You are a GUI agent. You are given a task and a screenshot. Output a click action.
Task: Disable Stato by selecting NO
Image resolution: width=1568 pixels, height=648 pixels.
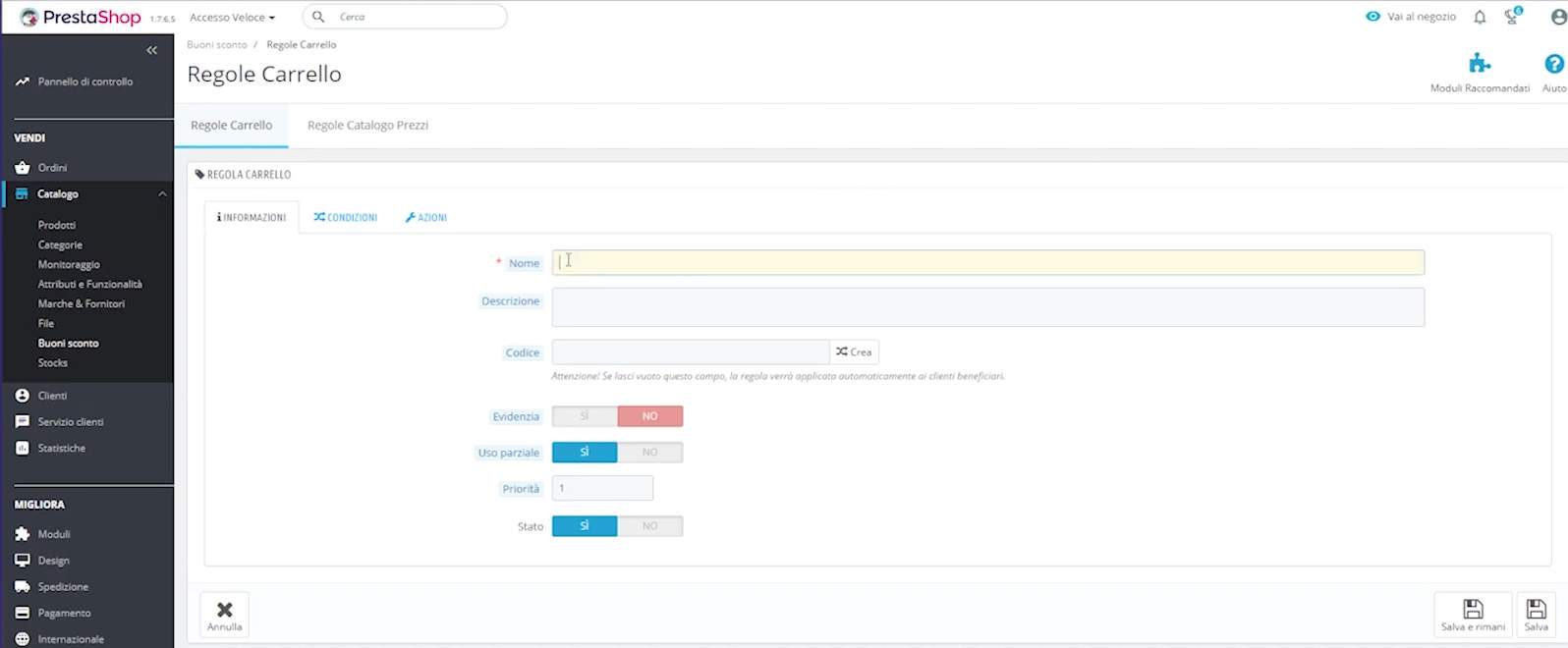[x=649, y=526]
